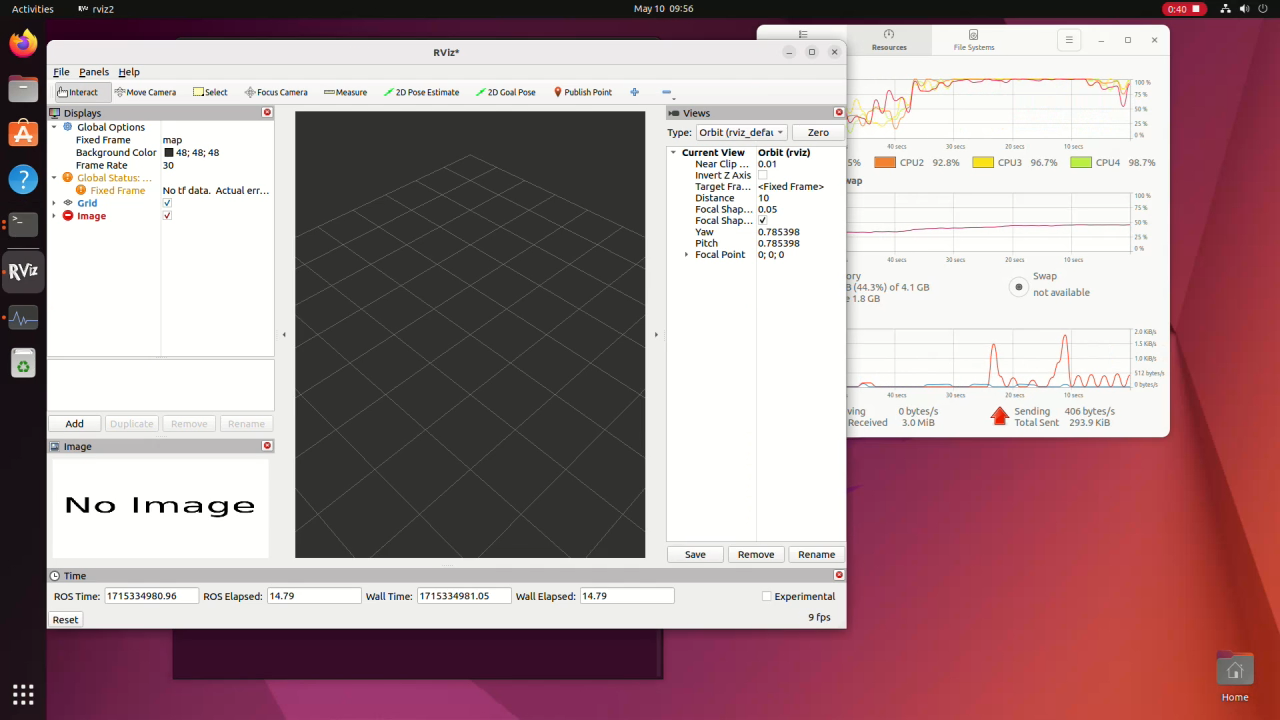
Task: Enable the Focus Camera tool
Action: point(276,92)
